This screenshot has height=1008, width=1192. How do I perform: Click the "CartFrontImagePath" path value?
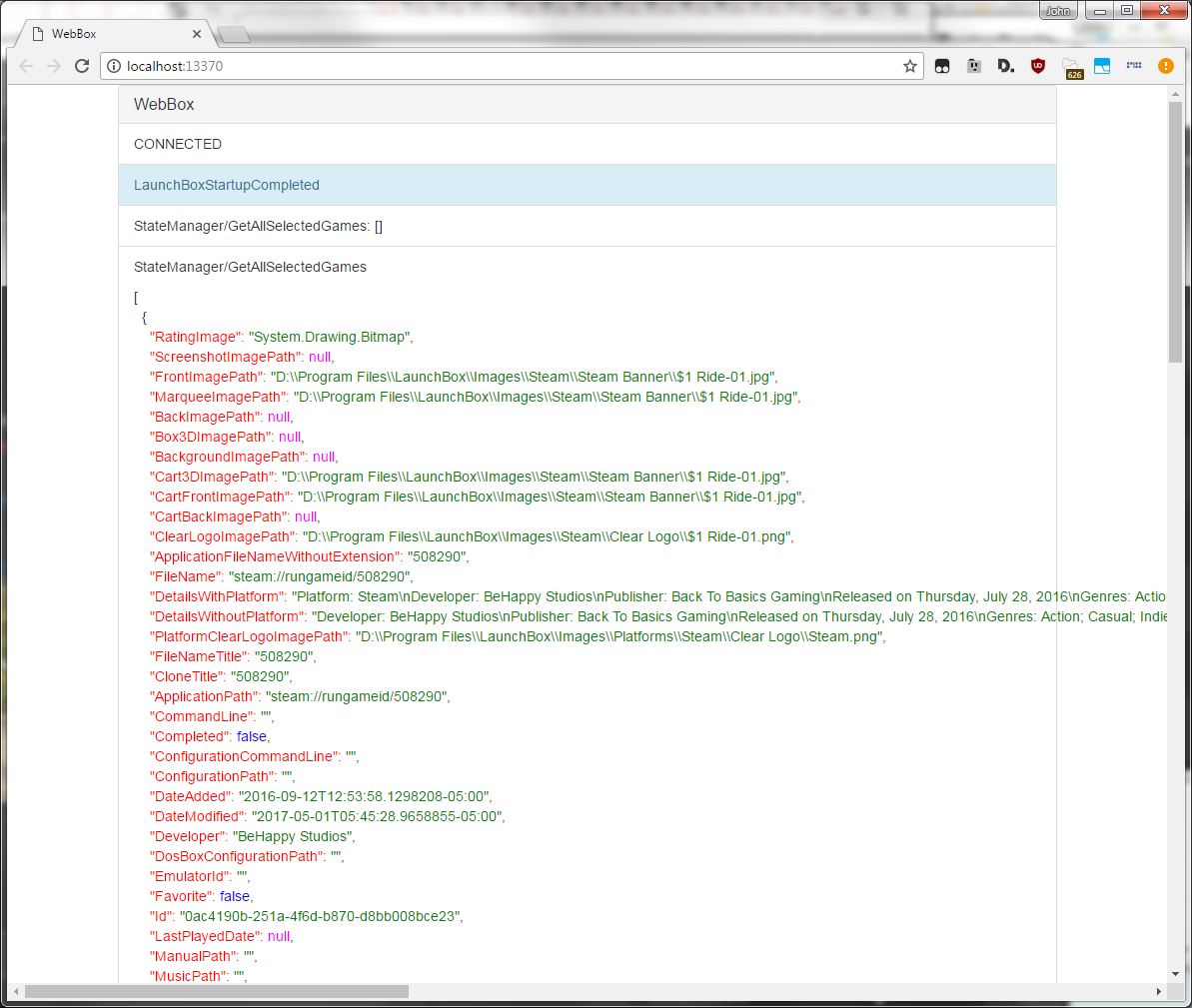[x=549, y=497]
